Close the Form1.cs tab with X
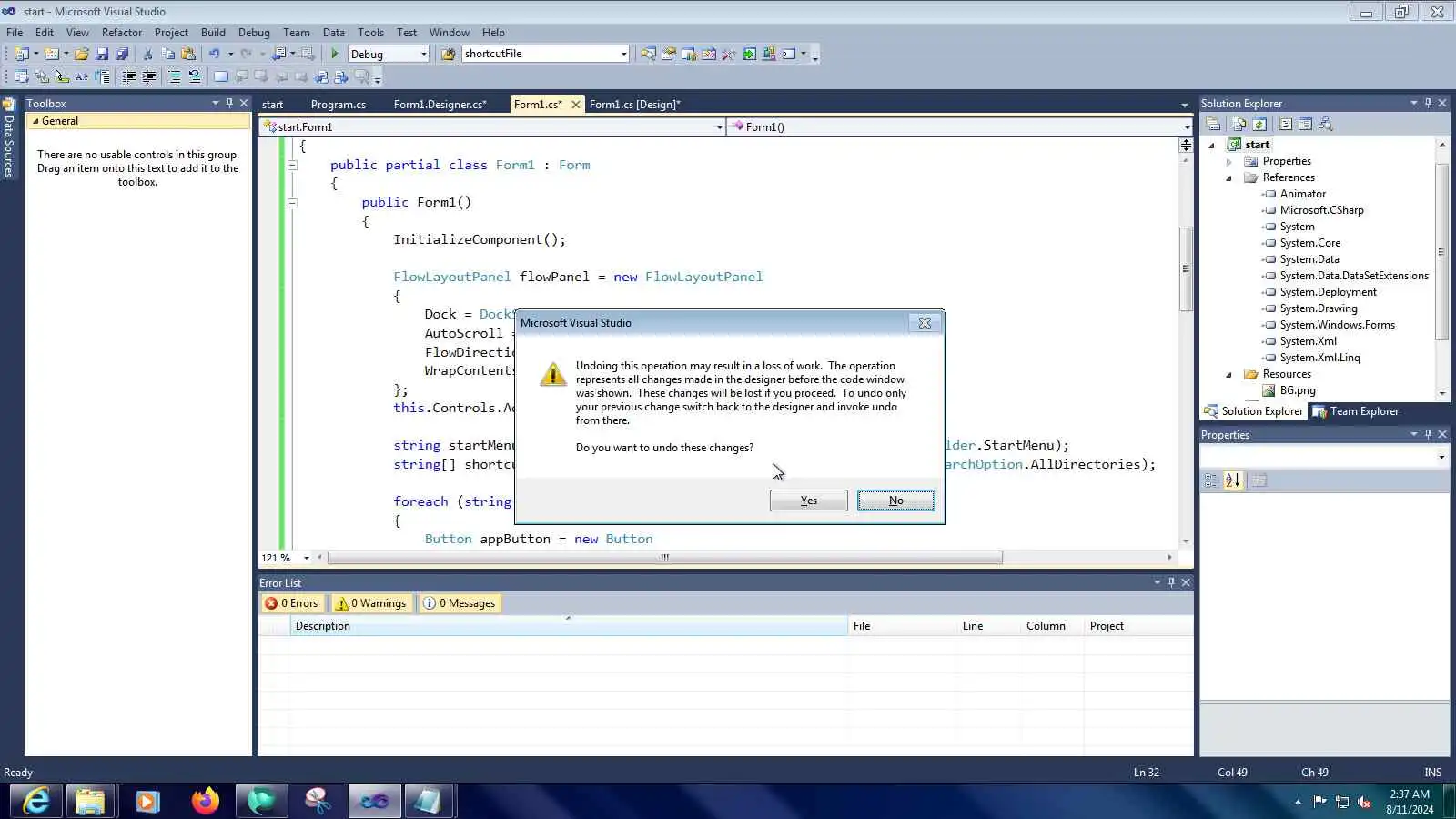Viewport: 1456px width, 819px height. point(575,105)
